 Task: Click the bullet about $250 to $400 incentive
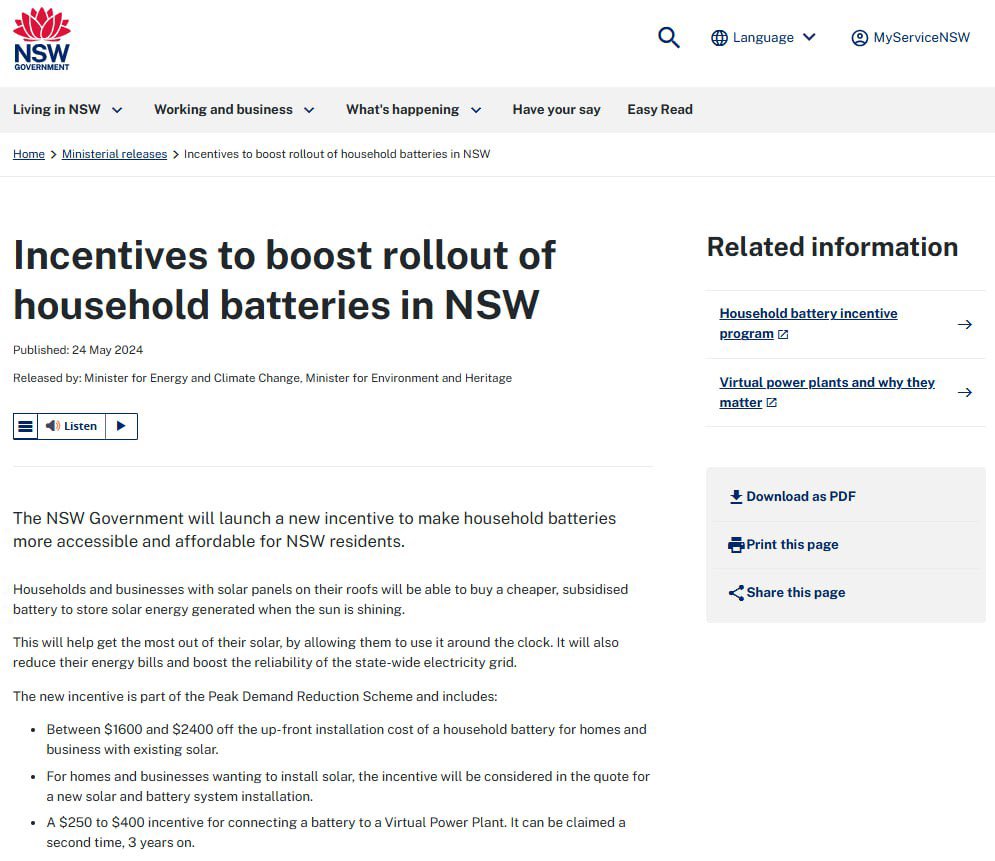coord(336,832)
